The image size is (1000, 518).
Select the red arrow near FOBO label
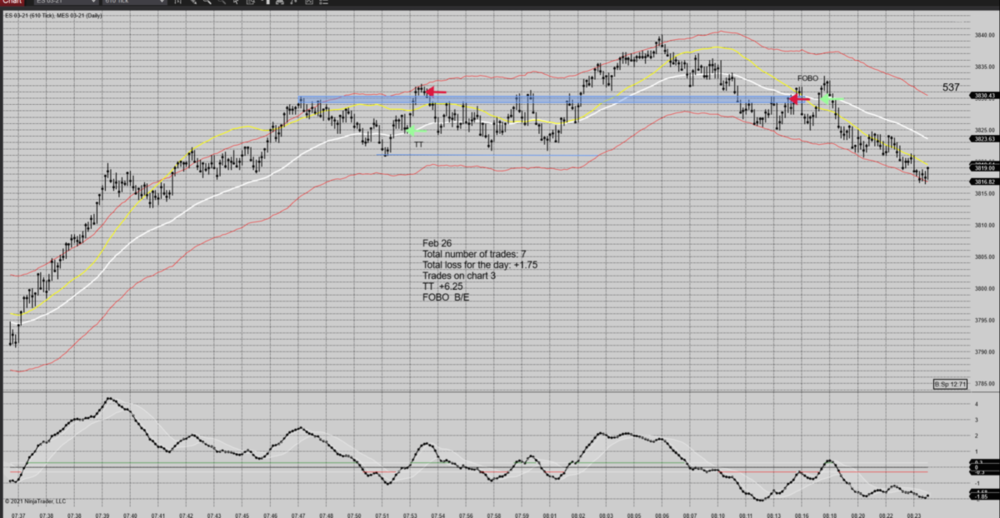tap(800, 99)
